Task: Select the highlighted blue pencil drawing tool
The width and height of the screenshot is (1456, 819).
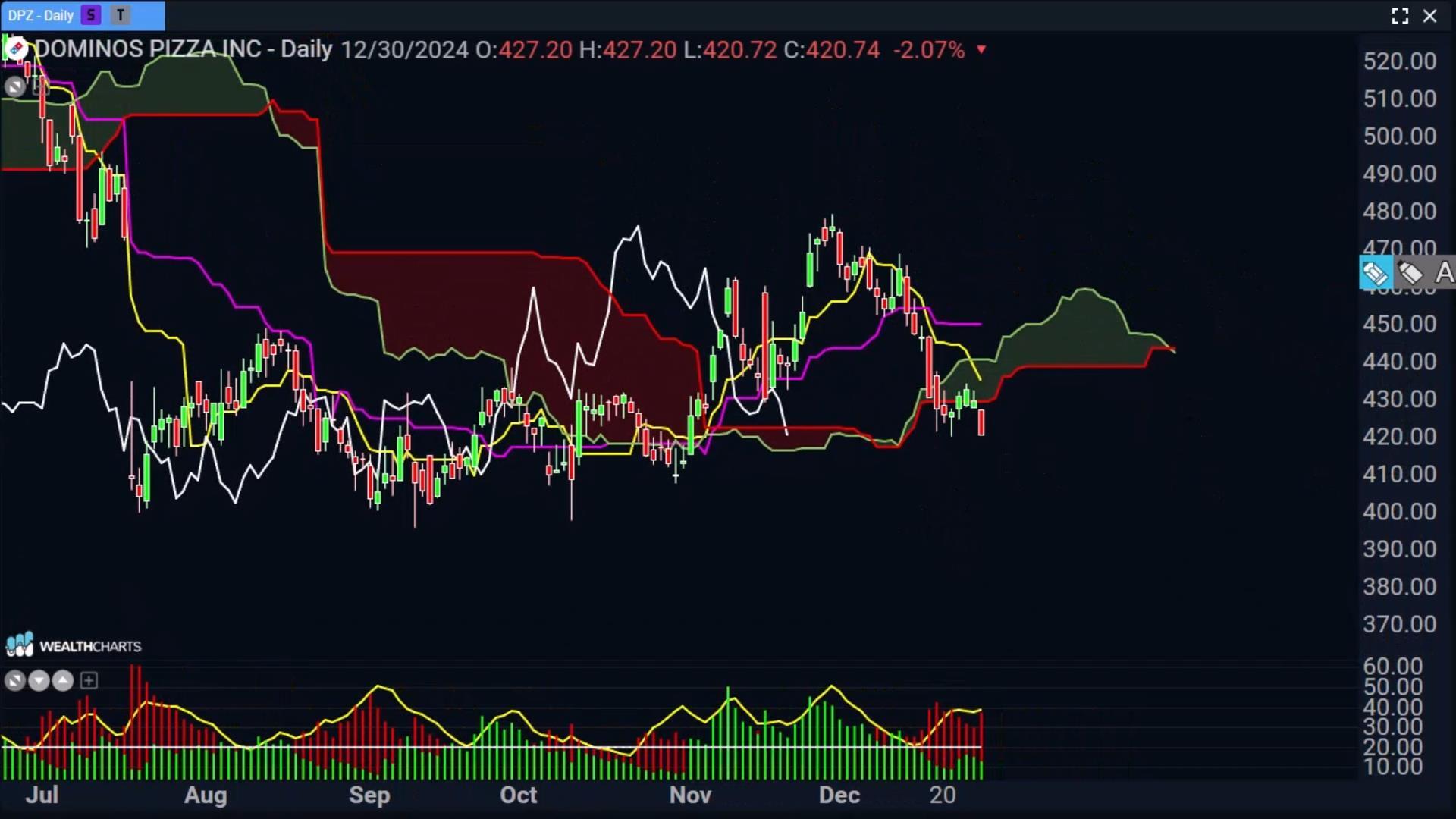Action: 1375,273
